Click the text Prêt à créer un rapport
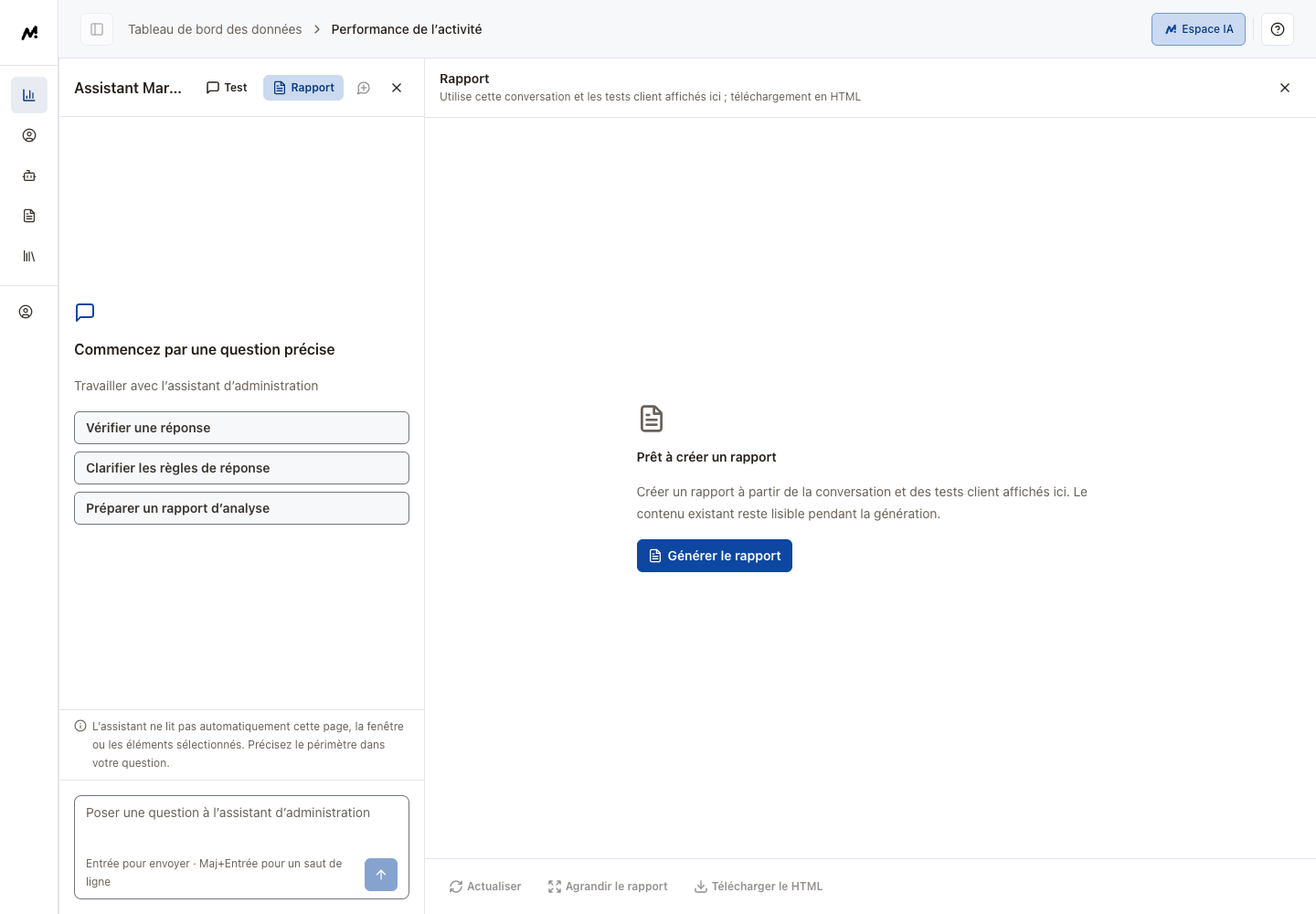This screenshot has height=914, width=1316. coord(706,457)
